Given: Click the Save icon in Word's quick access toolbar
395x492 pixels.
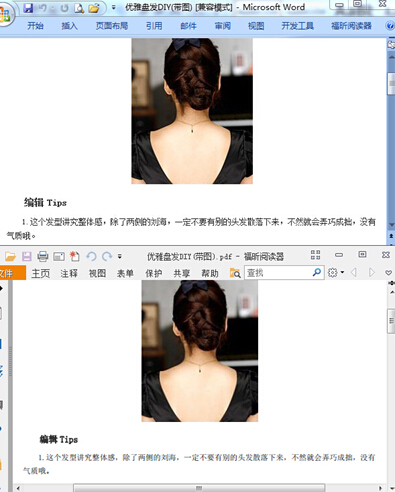Looking at the screenshot, I should click(29, 8).
